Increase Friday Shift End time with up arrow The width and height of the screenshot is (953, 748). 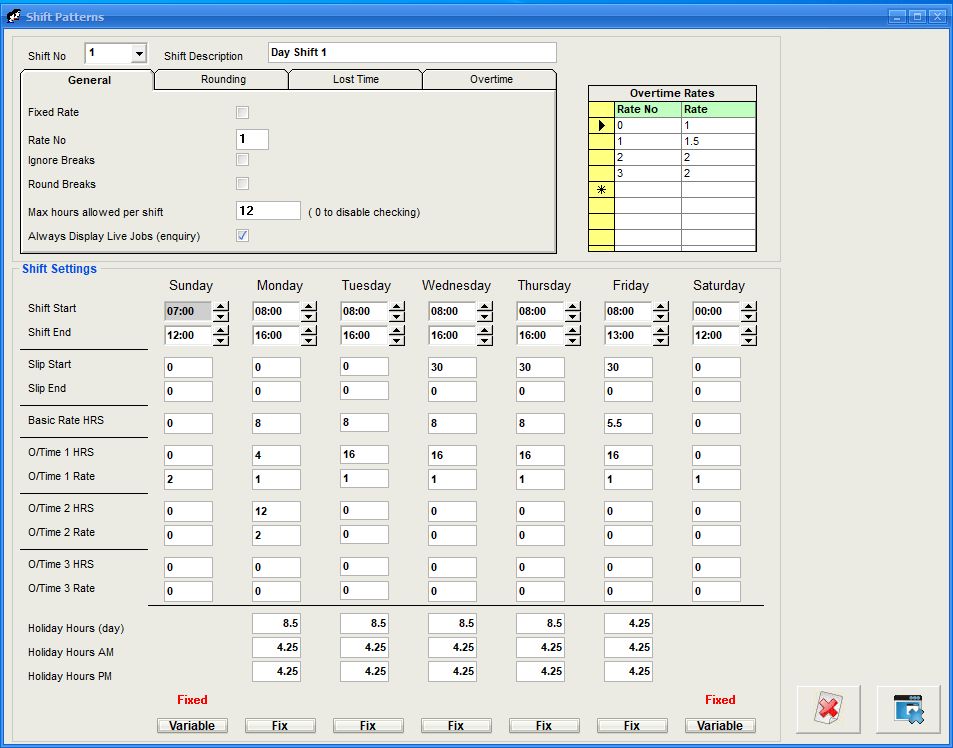(x=661, y=330)
